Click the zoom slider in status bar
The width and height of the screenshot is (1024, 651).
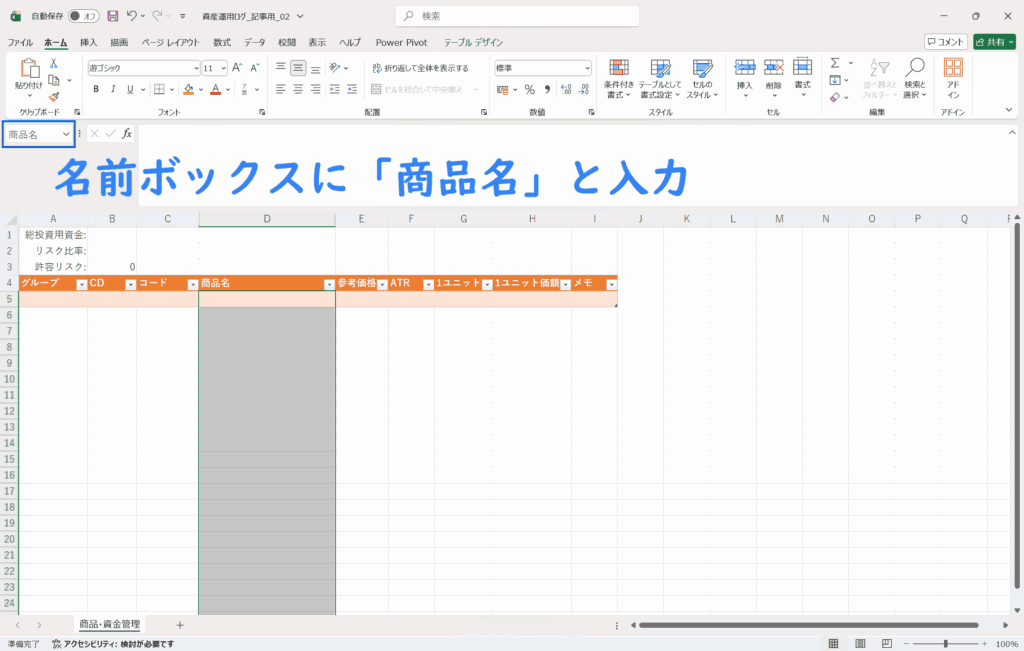click(945, 644)
